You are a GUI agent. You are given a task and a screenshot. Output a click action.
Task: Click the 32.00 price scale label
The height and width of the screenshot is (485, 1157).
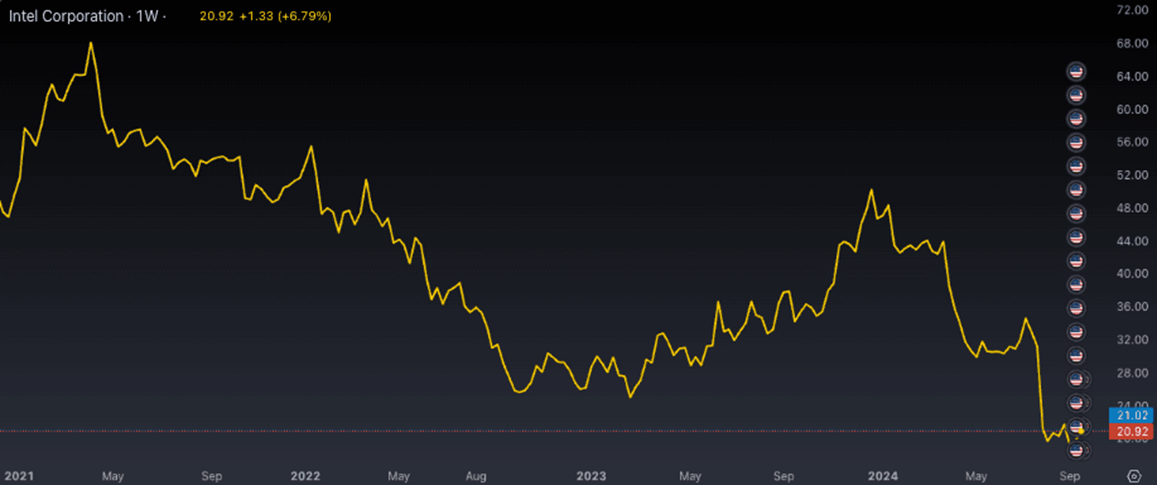(x=1131, y=340)
